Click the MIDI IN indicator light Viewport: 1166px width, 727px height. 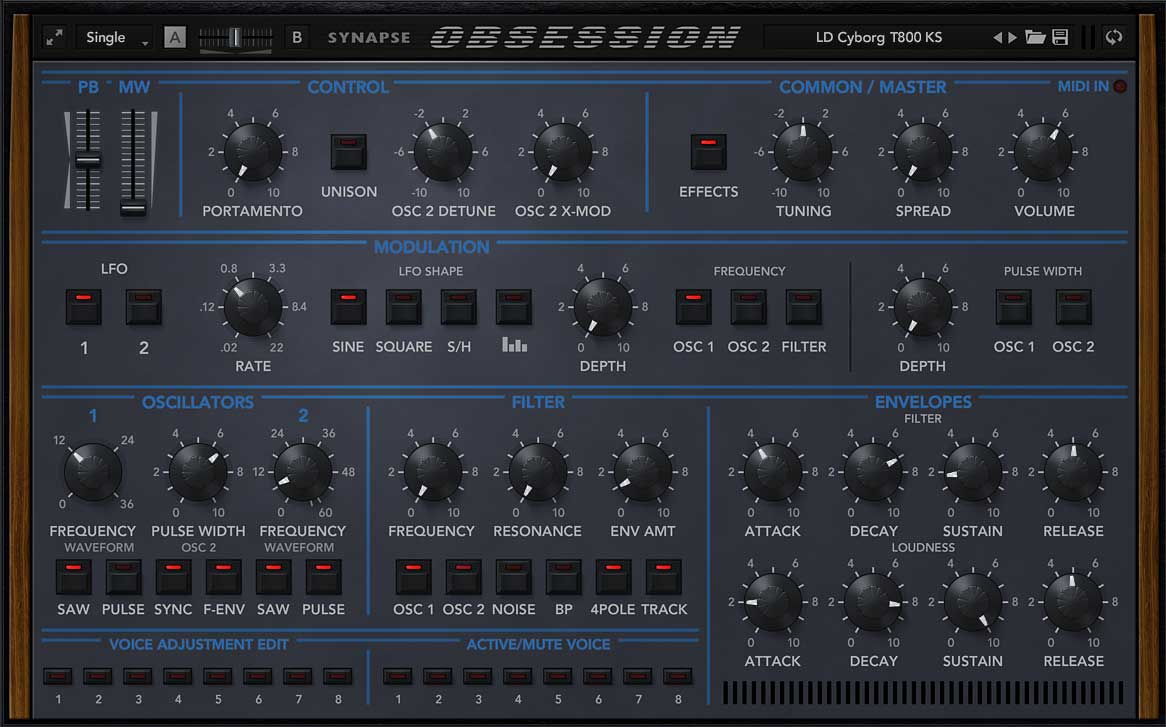coord(1122,86)
